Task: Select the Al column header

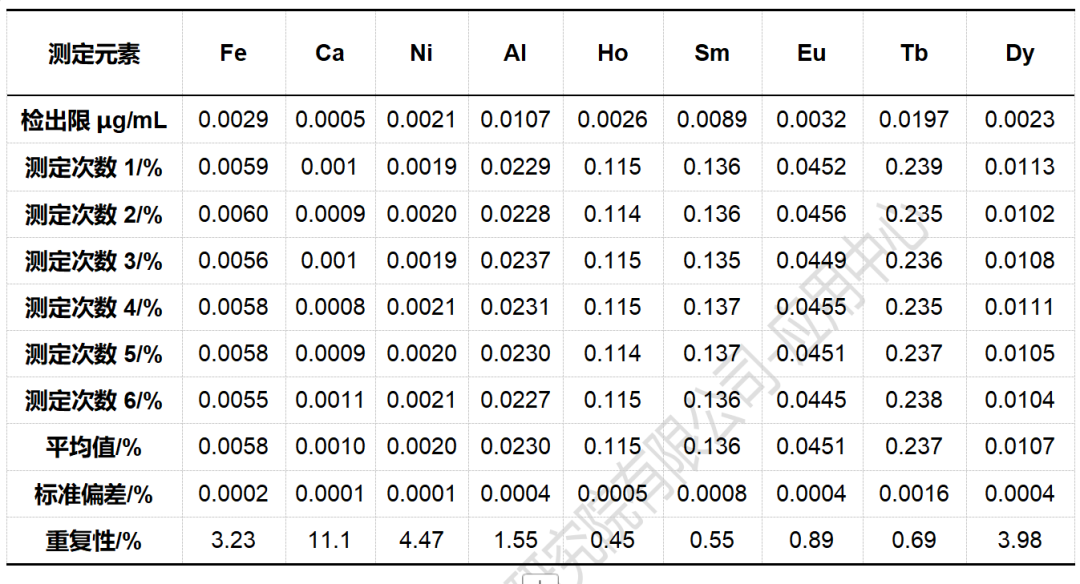Action: [x=515, y=54]
